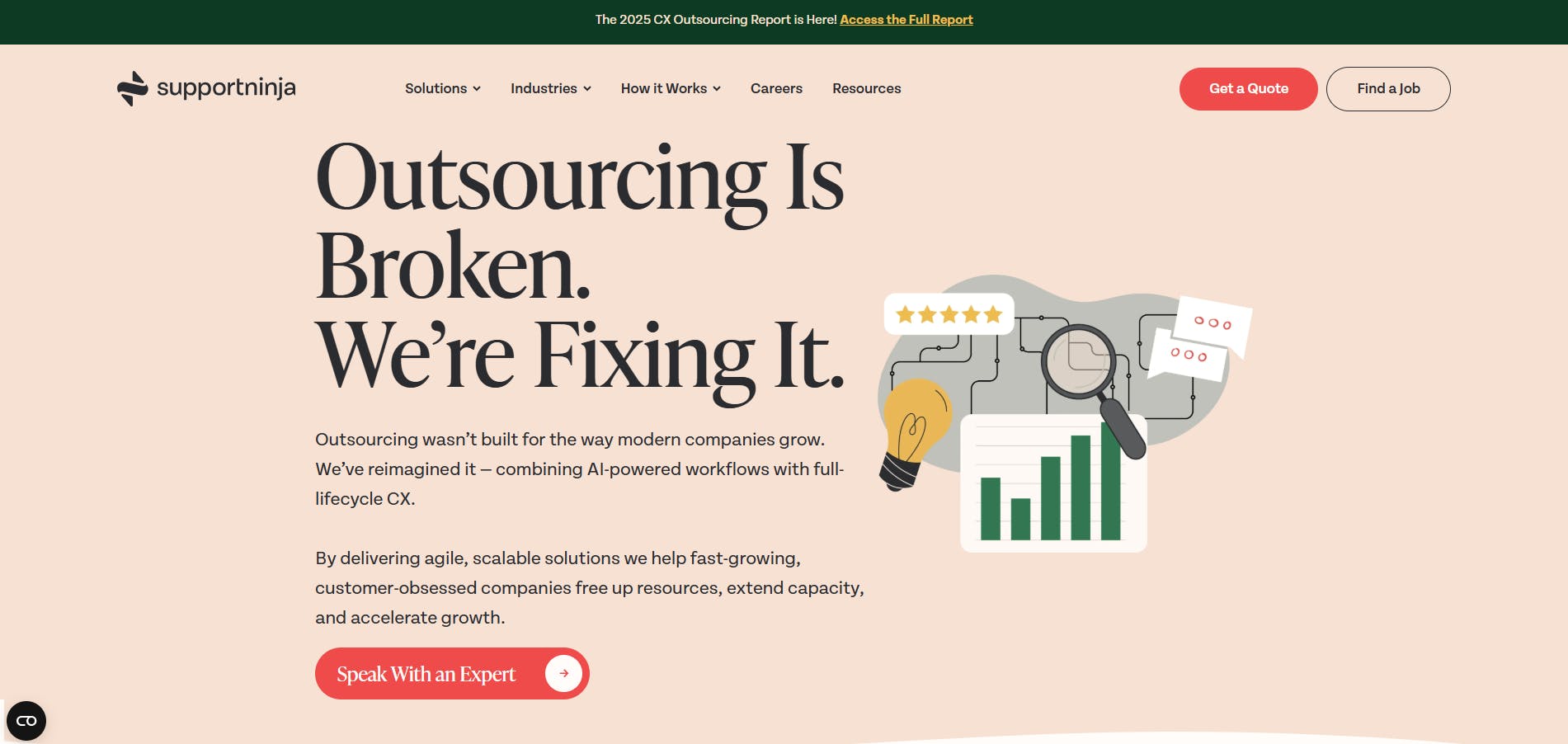Click the yellow lightbulb illustration

pyautogui.click(x=913, y=429)
